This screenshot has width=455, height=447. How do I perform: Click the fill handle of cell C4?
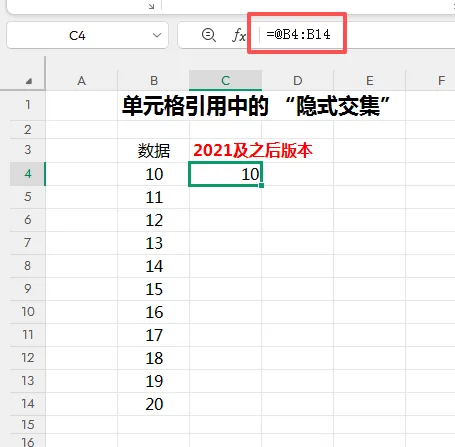click(x=261, y=185)
